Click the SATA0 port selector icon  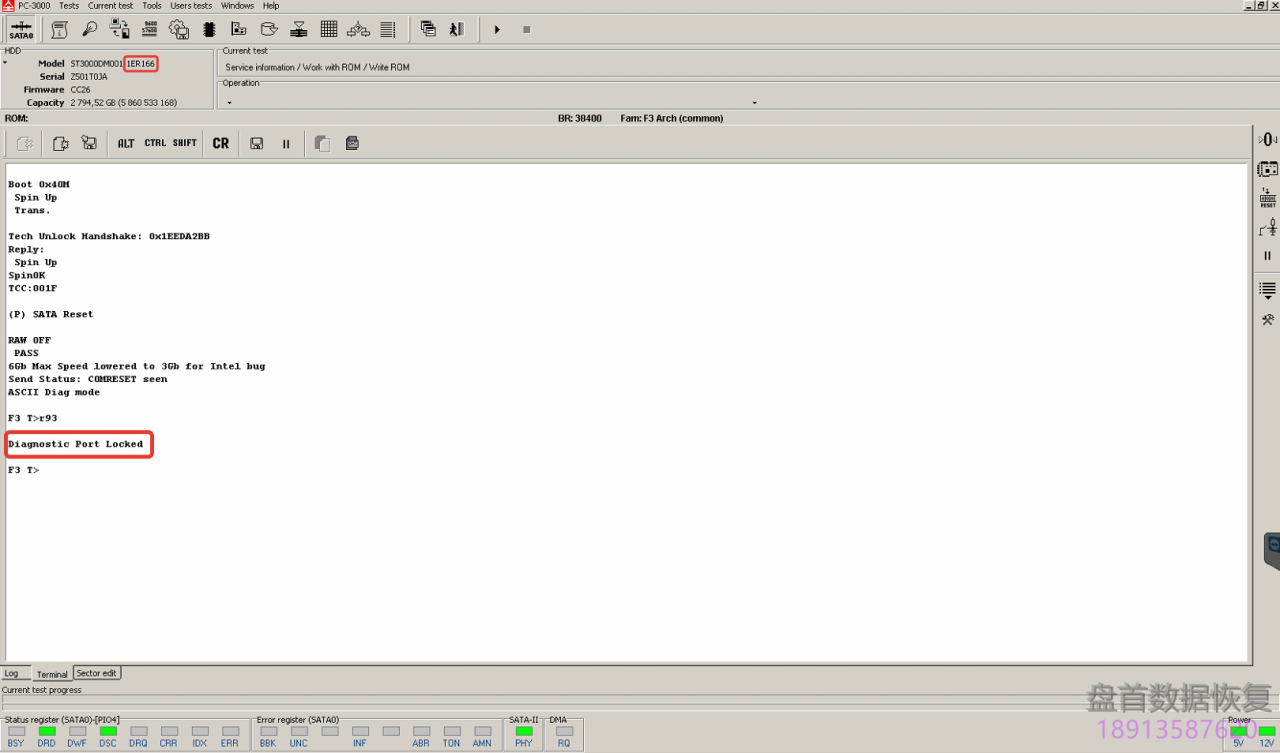point(21,30)
